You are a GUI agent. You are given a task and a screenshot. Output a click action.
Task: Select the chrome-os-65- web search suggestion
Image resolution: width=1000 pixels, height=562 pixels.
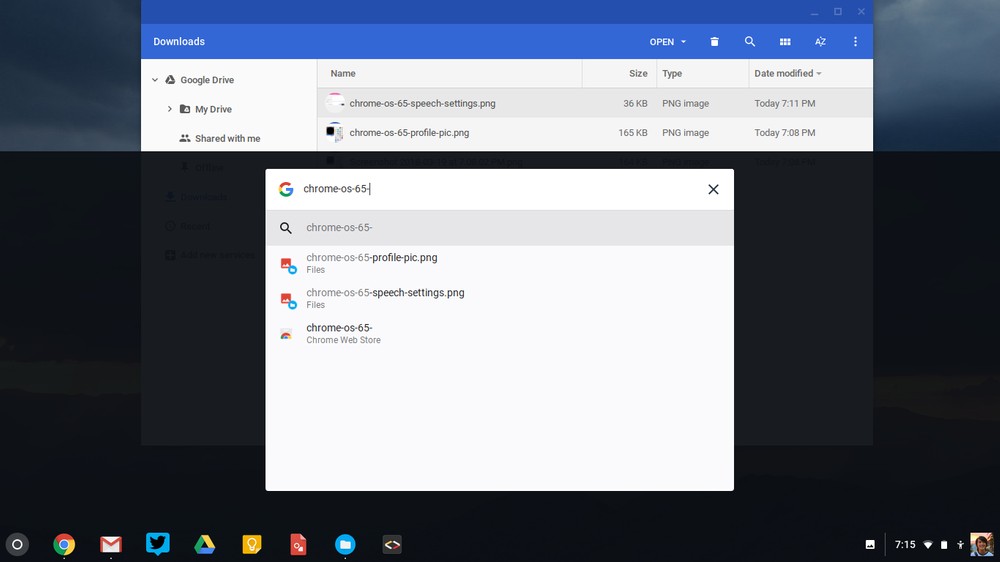[x=499, y=228]
